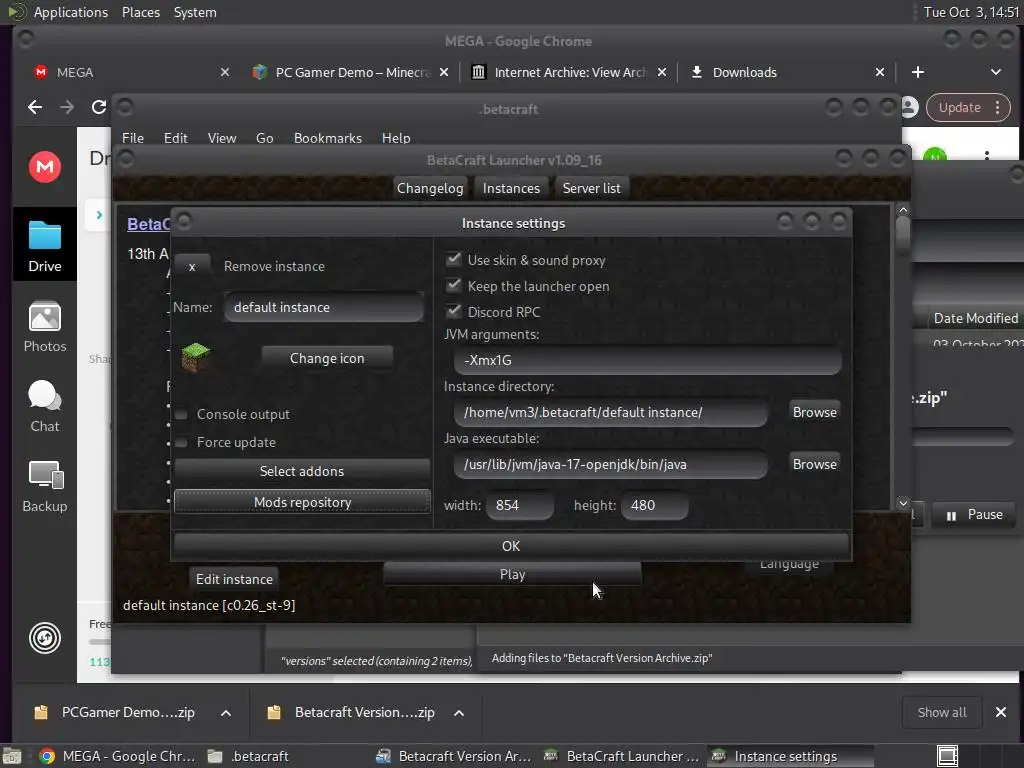Open Chrome profile avatar
The width and height of the screenshot is (1024, 768).
click(x=909, y=107)
